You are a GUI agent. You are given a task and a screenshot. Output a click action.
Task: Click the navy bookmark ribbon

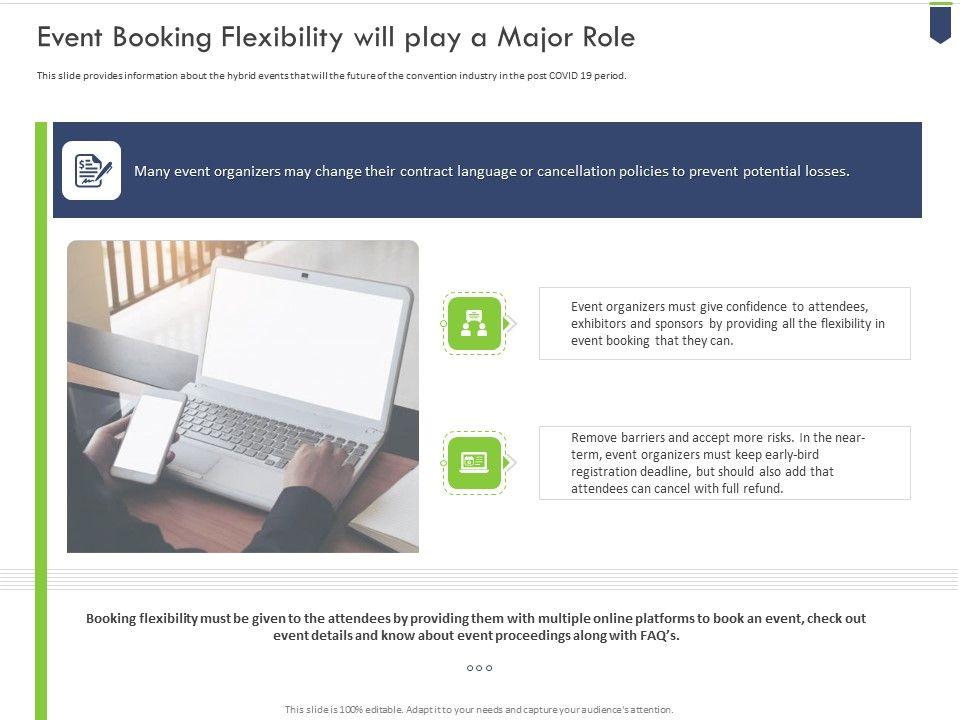click(940, 23)
